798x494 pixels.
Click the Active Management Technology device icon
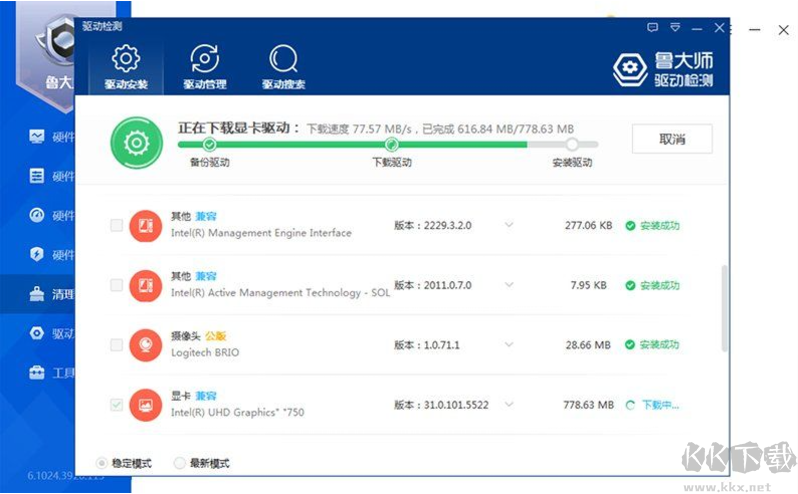coord(146,285)
